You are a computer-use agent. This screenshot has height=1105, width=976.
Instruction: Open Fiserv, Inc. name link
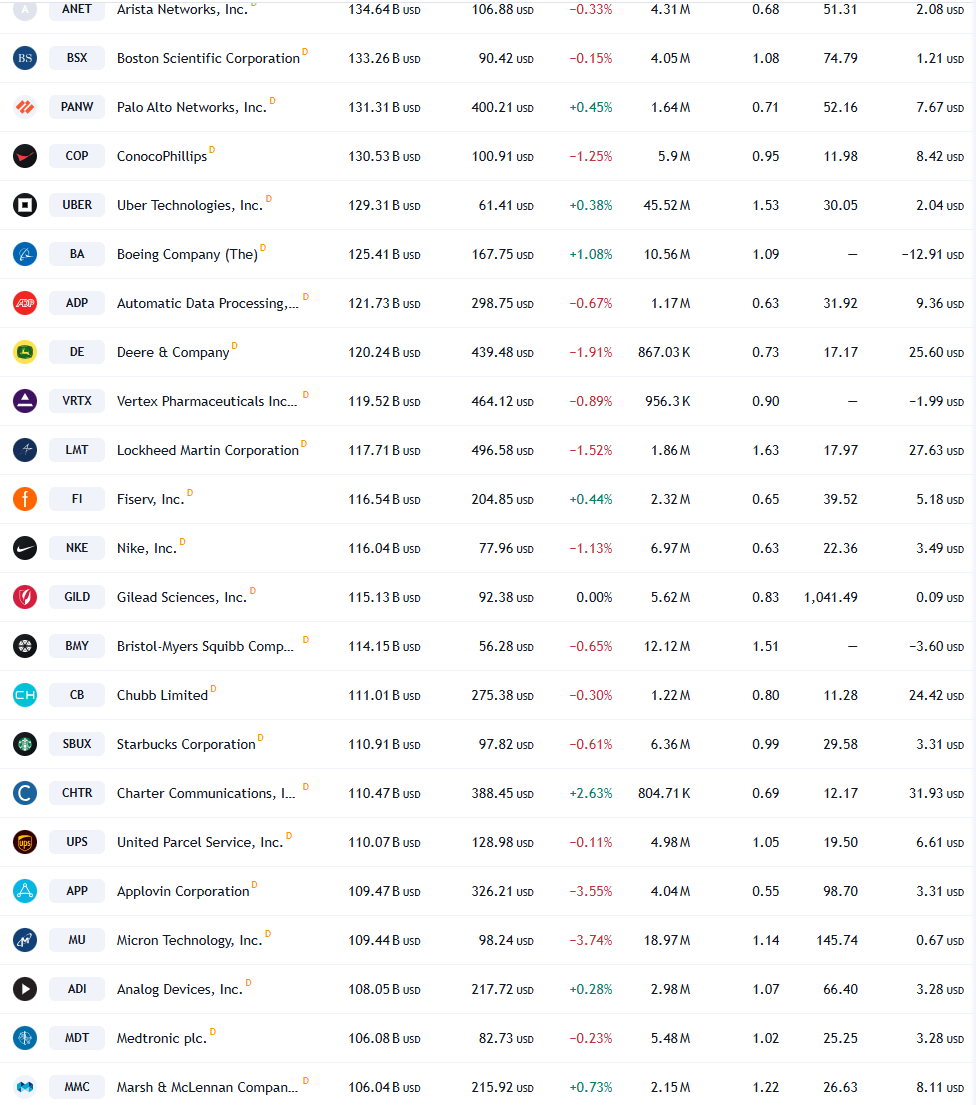151,499
